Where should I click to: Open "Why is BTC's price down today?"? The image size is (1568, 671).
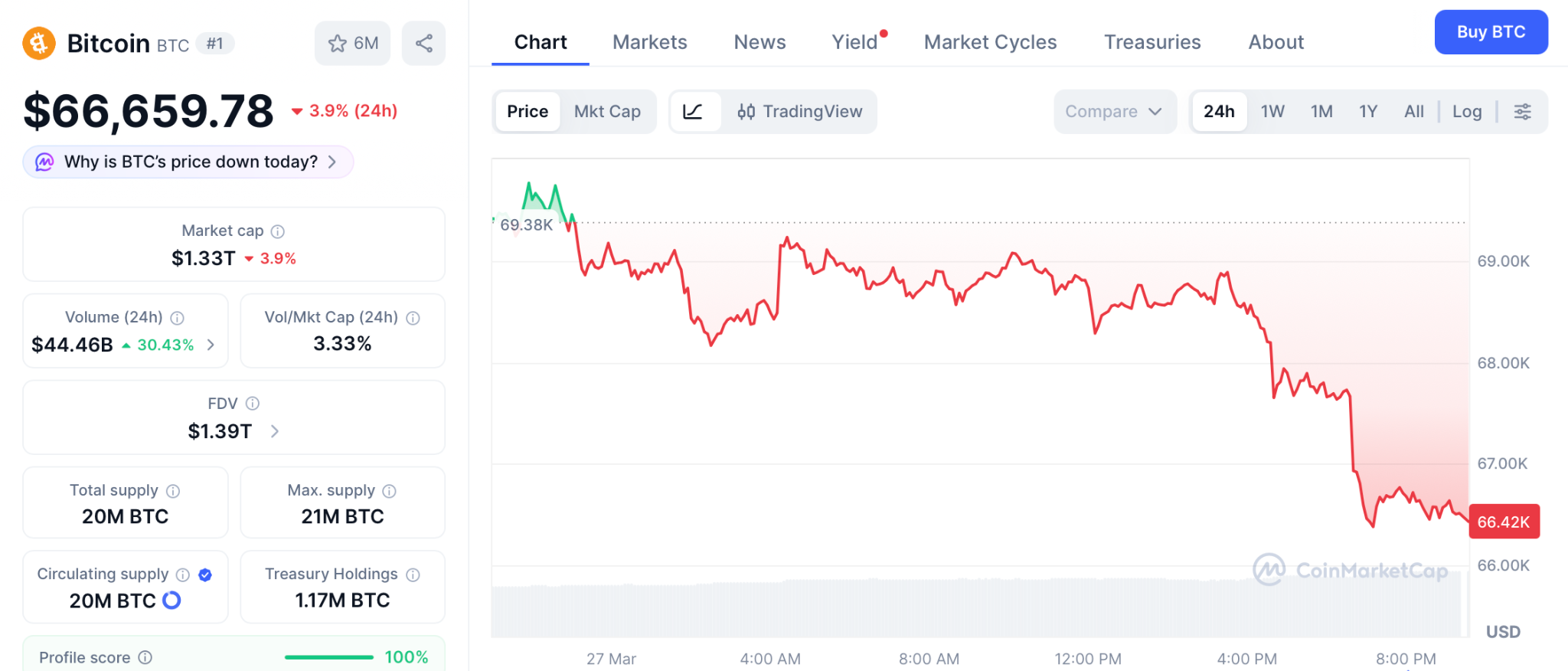(188, 162)
